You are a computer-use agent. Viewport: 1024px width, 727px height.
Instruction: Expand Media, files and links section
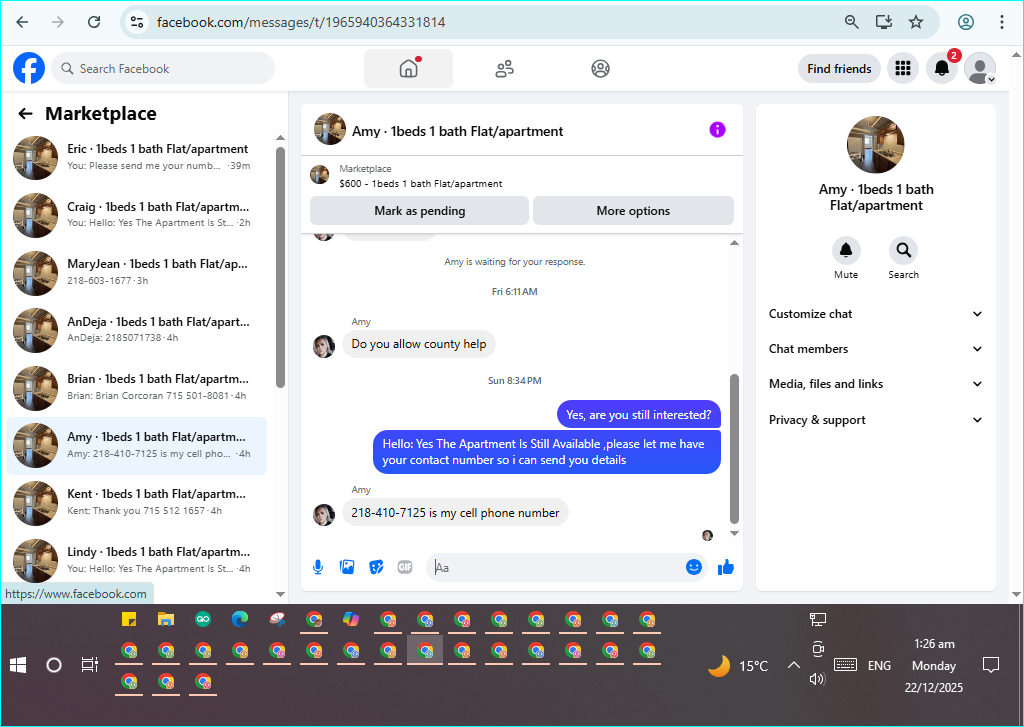pos(875,384)
